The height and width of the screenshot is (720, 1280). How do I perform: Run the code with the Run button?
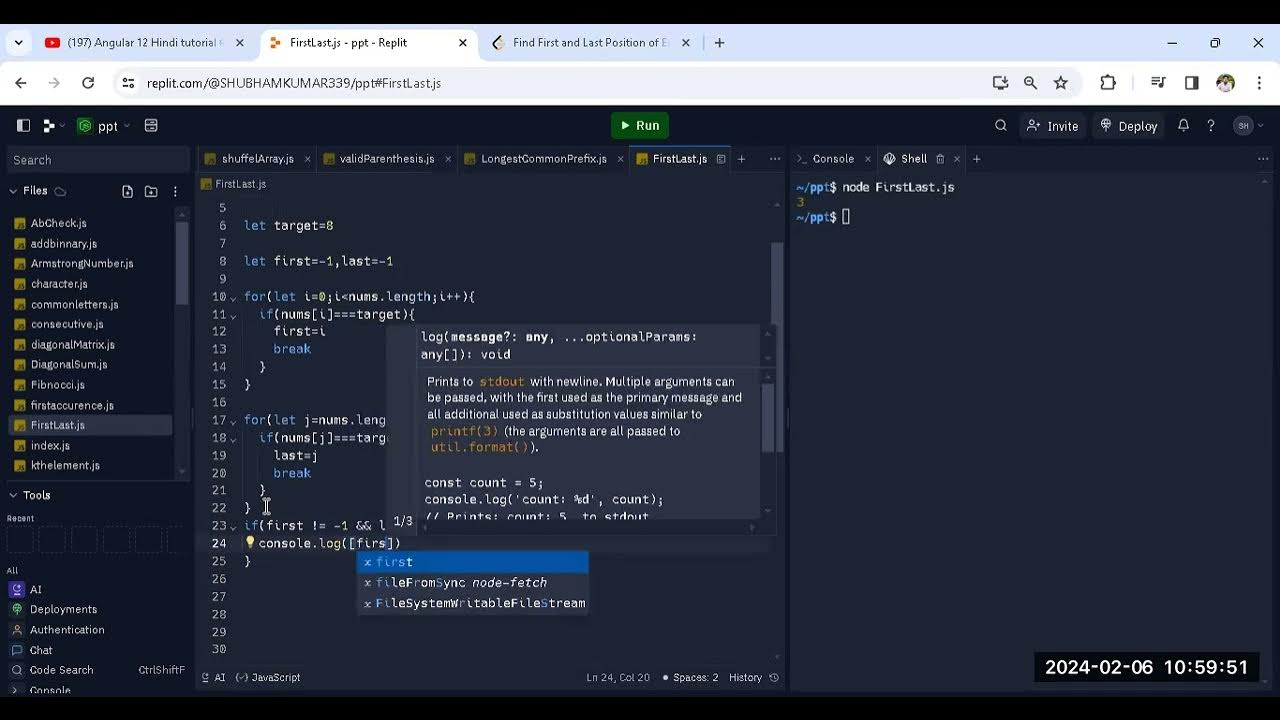tap(640, 125)
